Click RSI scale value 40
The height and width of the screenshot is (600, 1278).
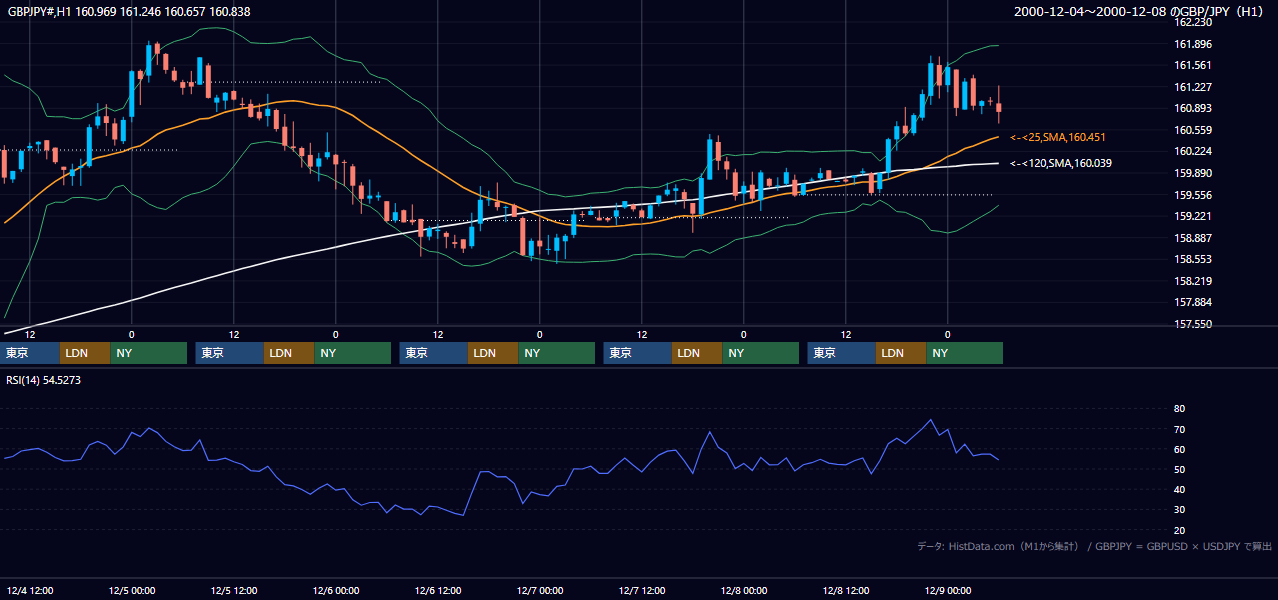click(1179, 489)
